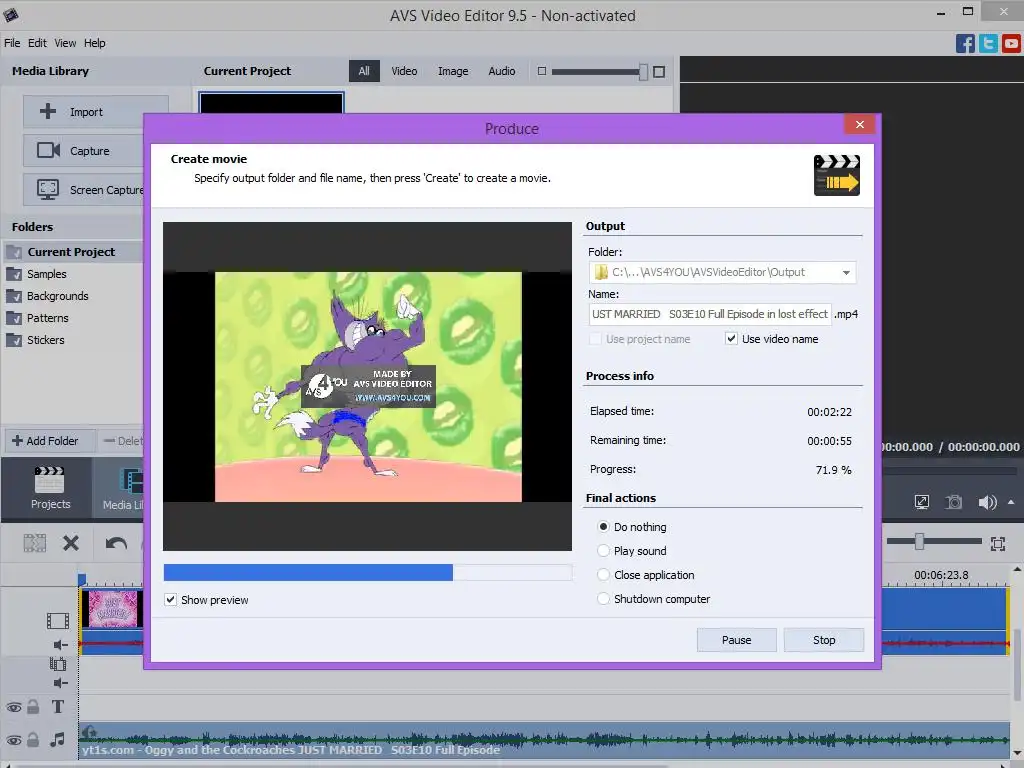Select the Stickers folder
The width and height of the screenshot is (1024, 768).
coord(45,340)
